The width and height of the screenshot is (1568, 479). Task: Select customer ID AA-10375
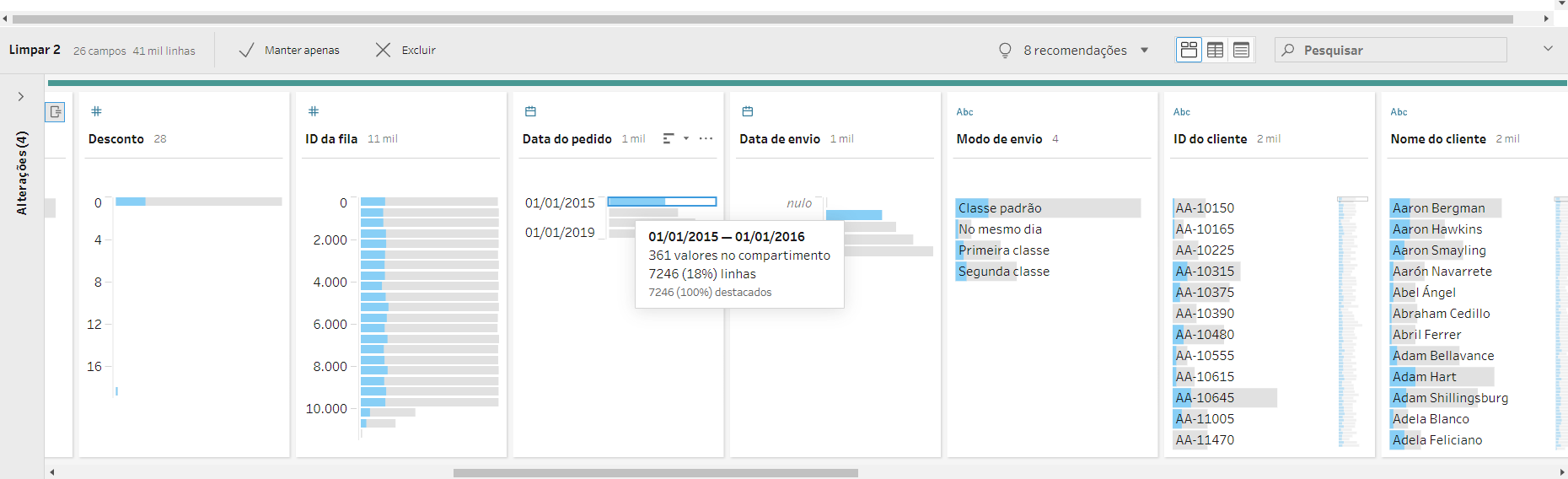pyautogui.click(x=1205, y=293)
